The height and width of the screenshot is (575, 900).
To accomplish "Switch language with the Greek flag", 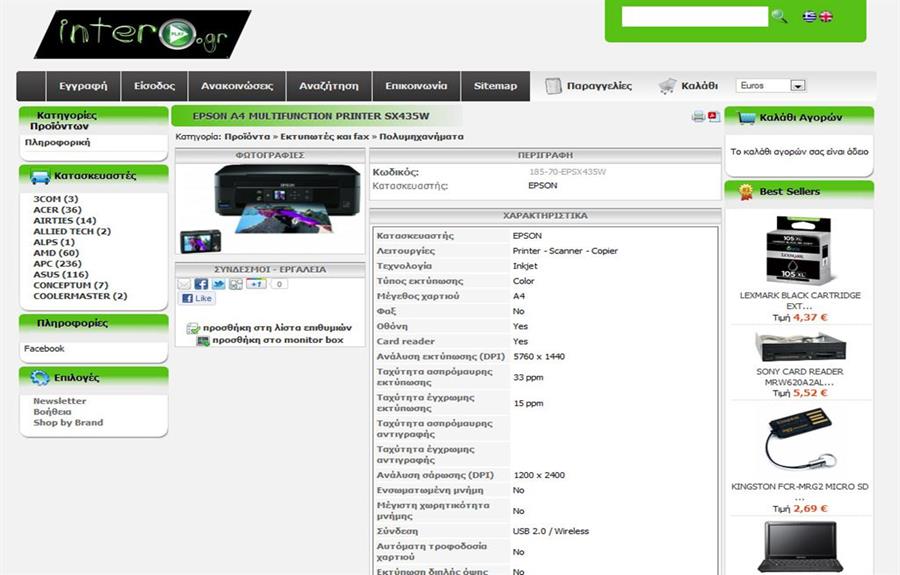I will click(x=810, y=17).
